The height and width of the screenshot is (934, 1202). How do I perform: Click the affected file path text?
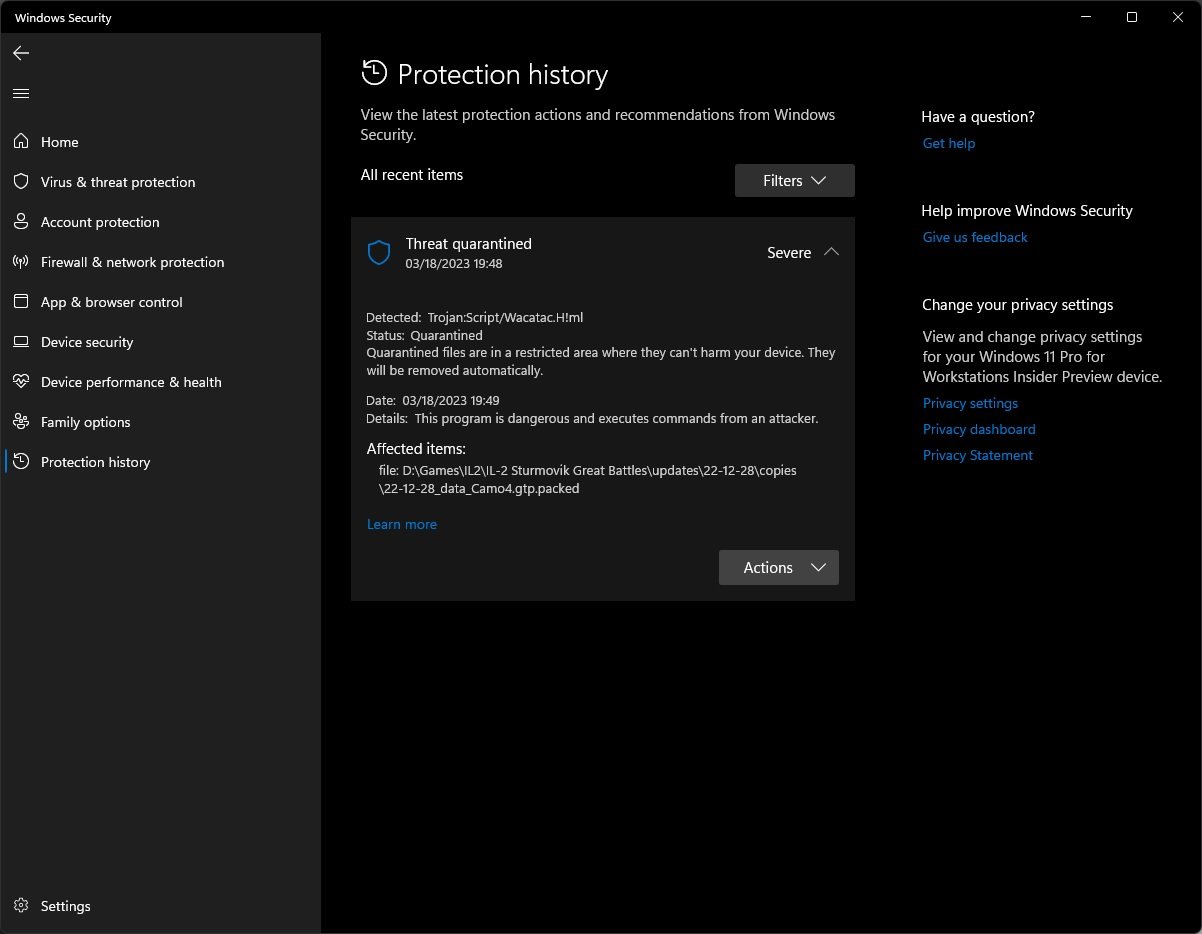tap(588, 479)
